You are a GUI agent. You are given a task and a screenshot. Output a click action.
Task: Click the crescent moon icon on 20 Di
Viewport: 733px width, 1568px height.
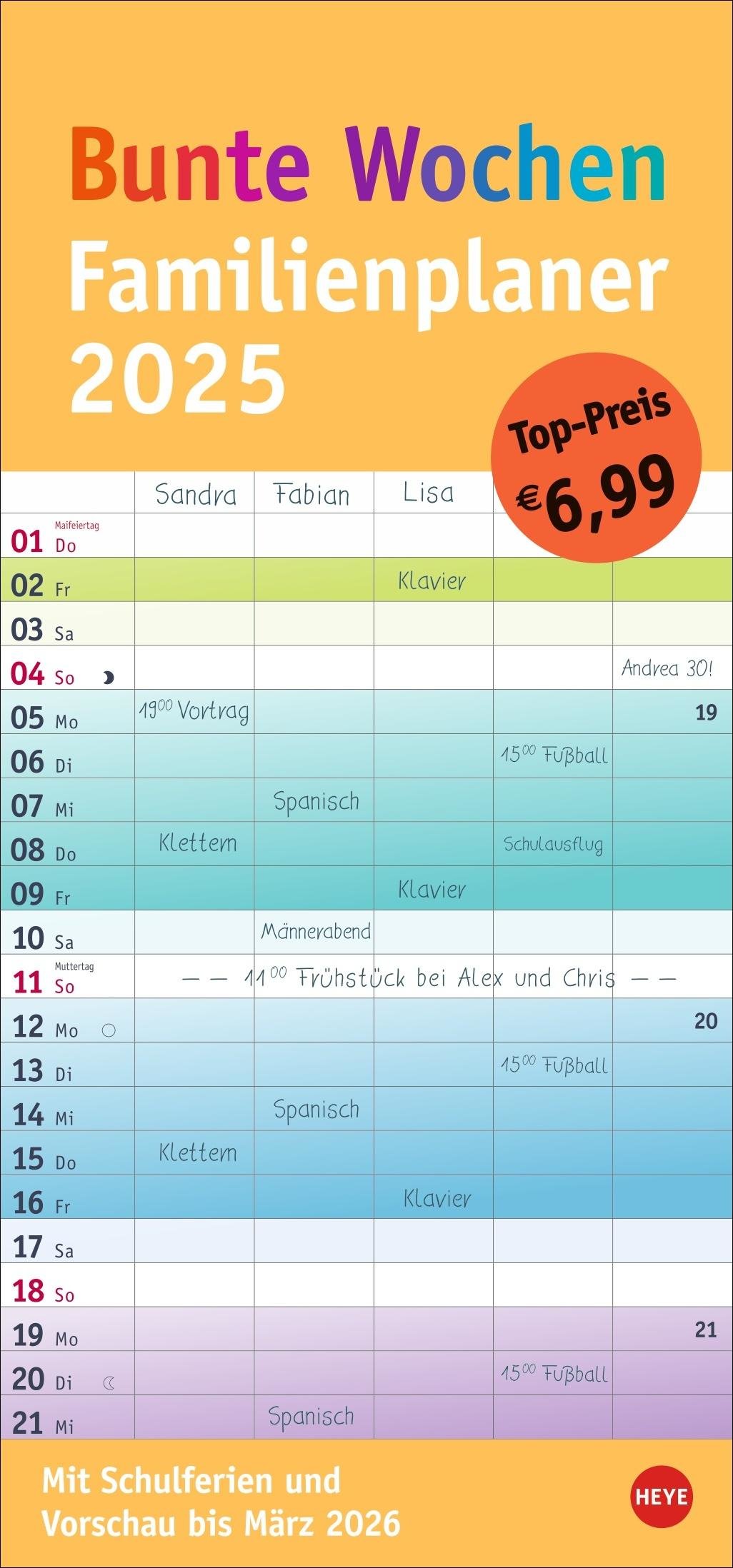click(109, 1384)
